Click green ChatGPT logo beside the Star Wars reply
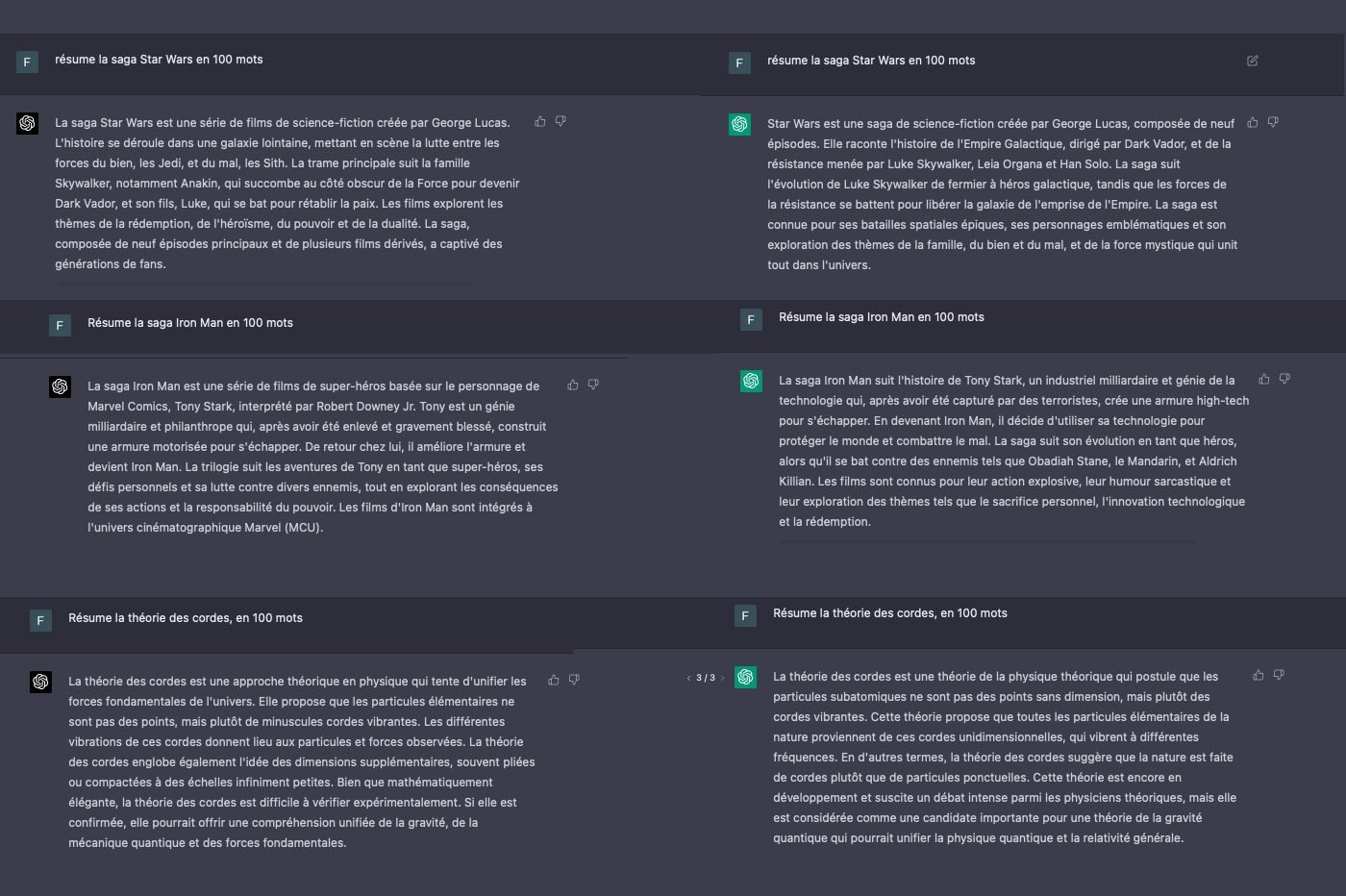Image resolution: width=1346 pixels, height=896 pixels. tap(739, 124)
